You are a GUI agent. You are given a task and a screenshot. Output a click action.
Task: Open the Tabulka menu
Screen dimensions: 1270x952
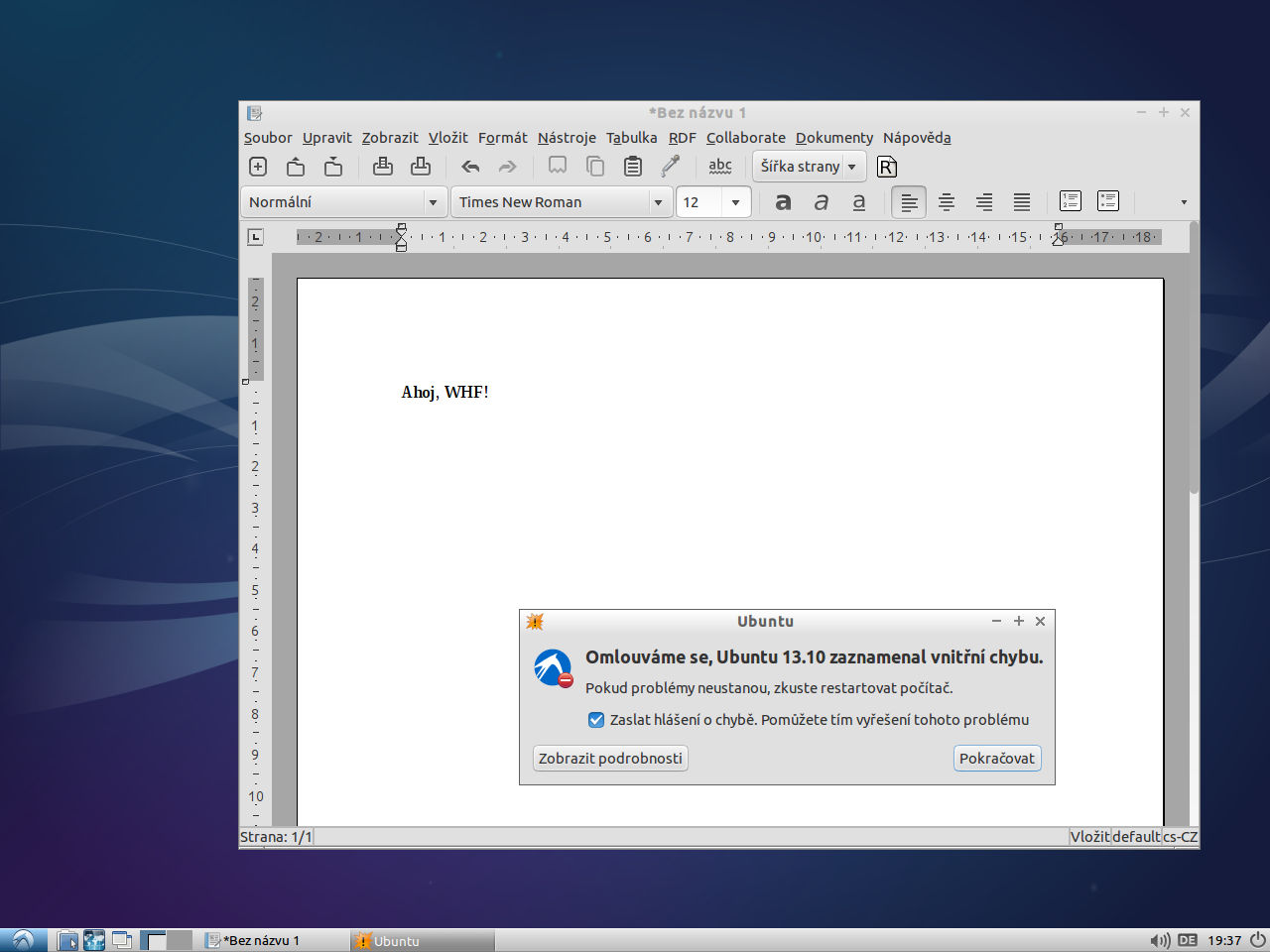632,138
